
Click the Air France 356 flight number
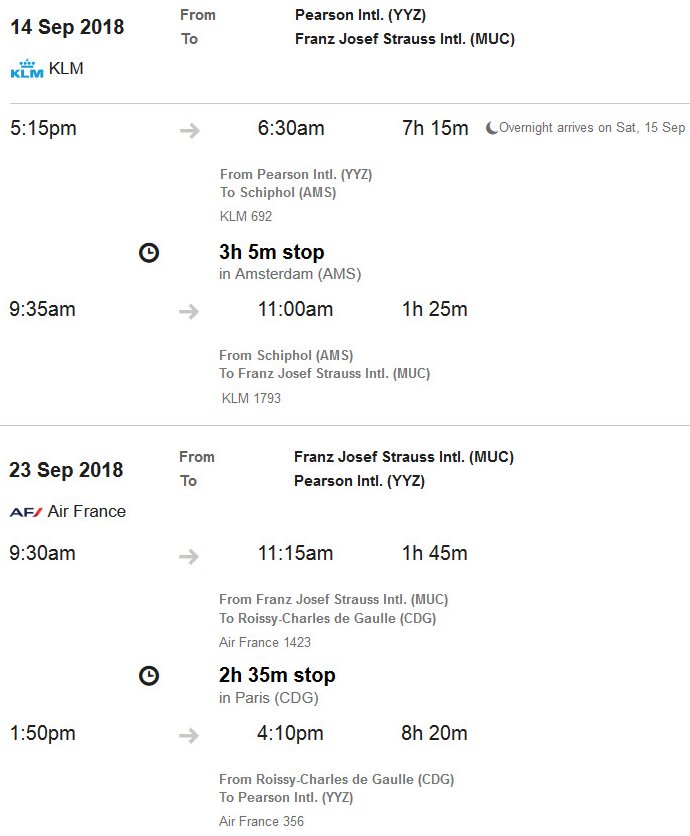pyautogui.click(x=261, y=821)
